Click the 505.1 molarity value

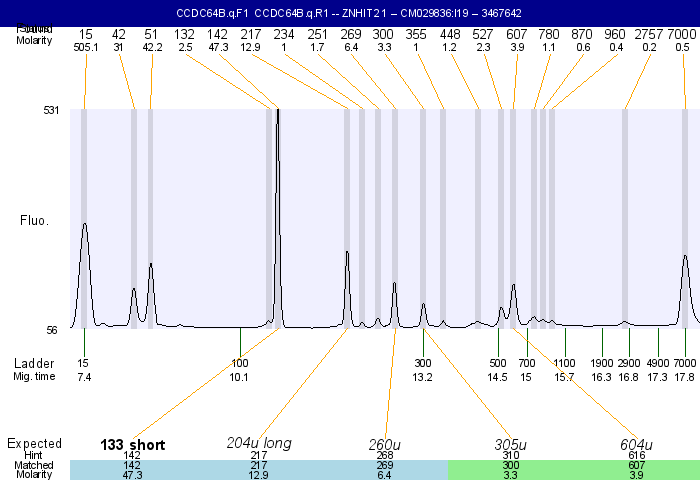(x=85, y=47)
